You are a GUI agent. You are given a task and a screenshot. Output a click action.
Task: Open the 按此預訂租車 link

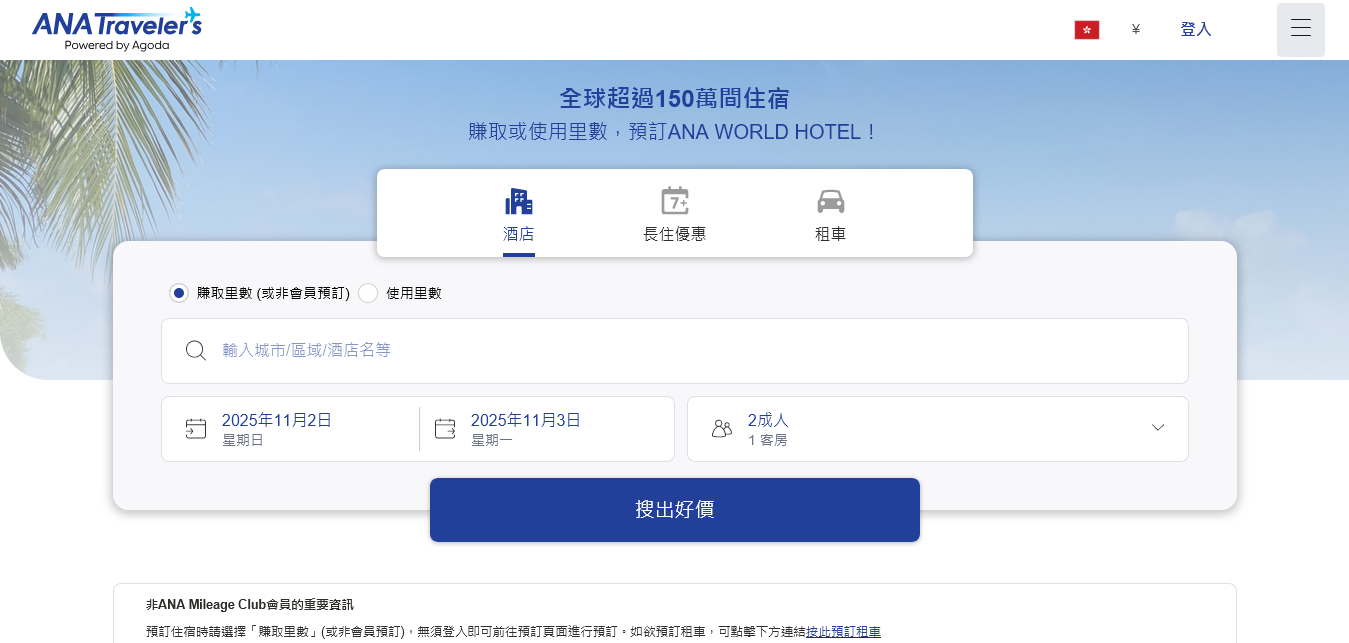(845, 632)
